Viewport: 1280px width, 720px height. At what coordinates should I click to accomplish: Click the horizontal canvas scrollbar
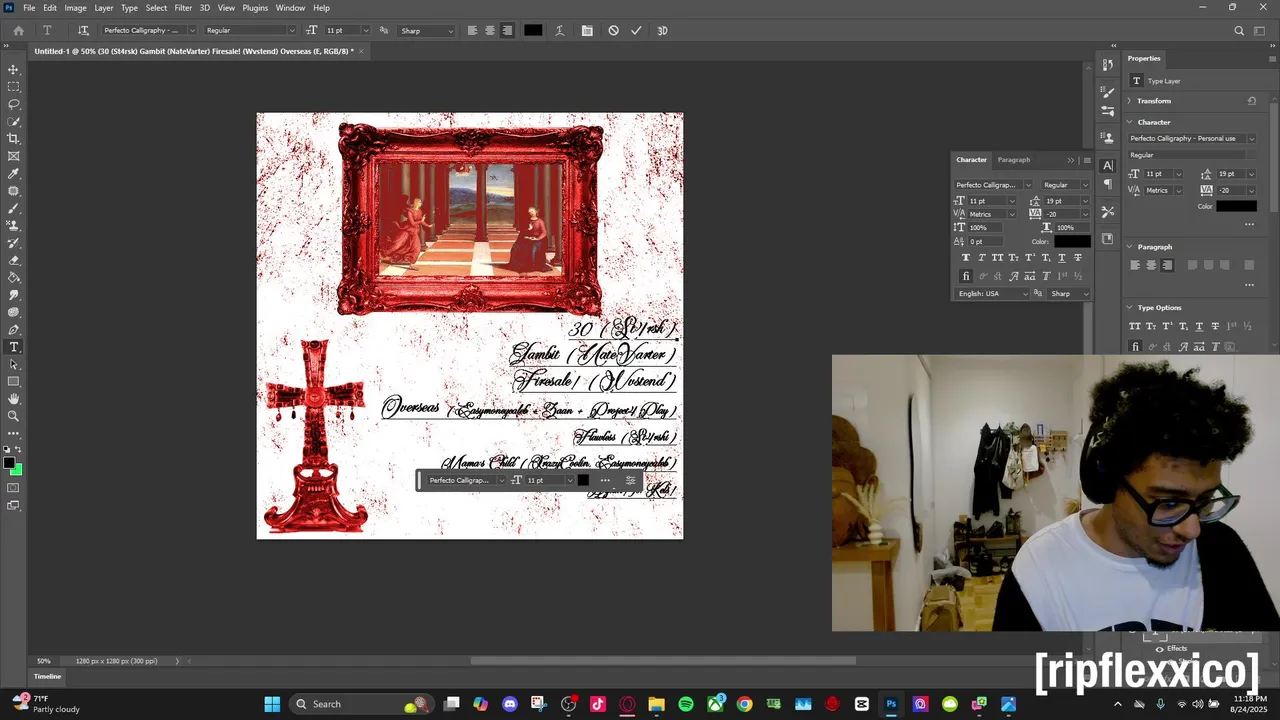point(663,661)
